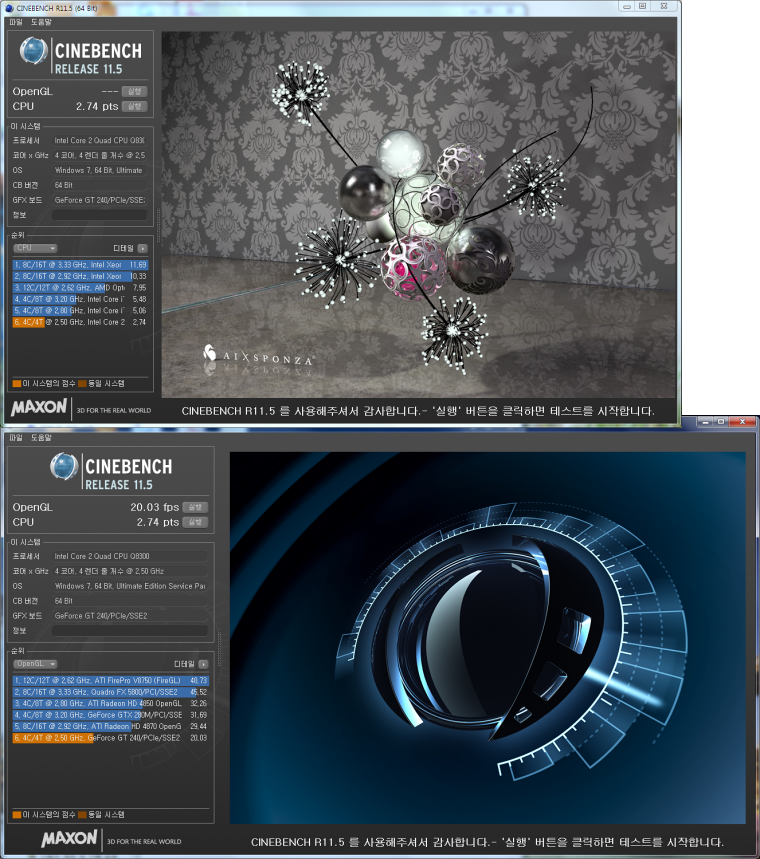Click the Cinebench globe logo in the lower window
760x859 pixels.
64,467
